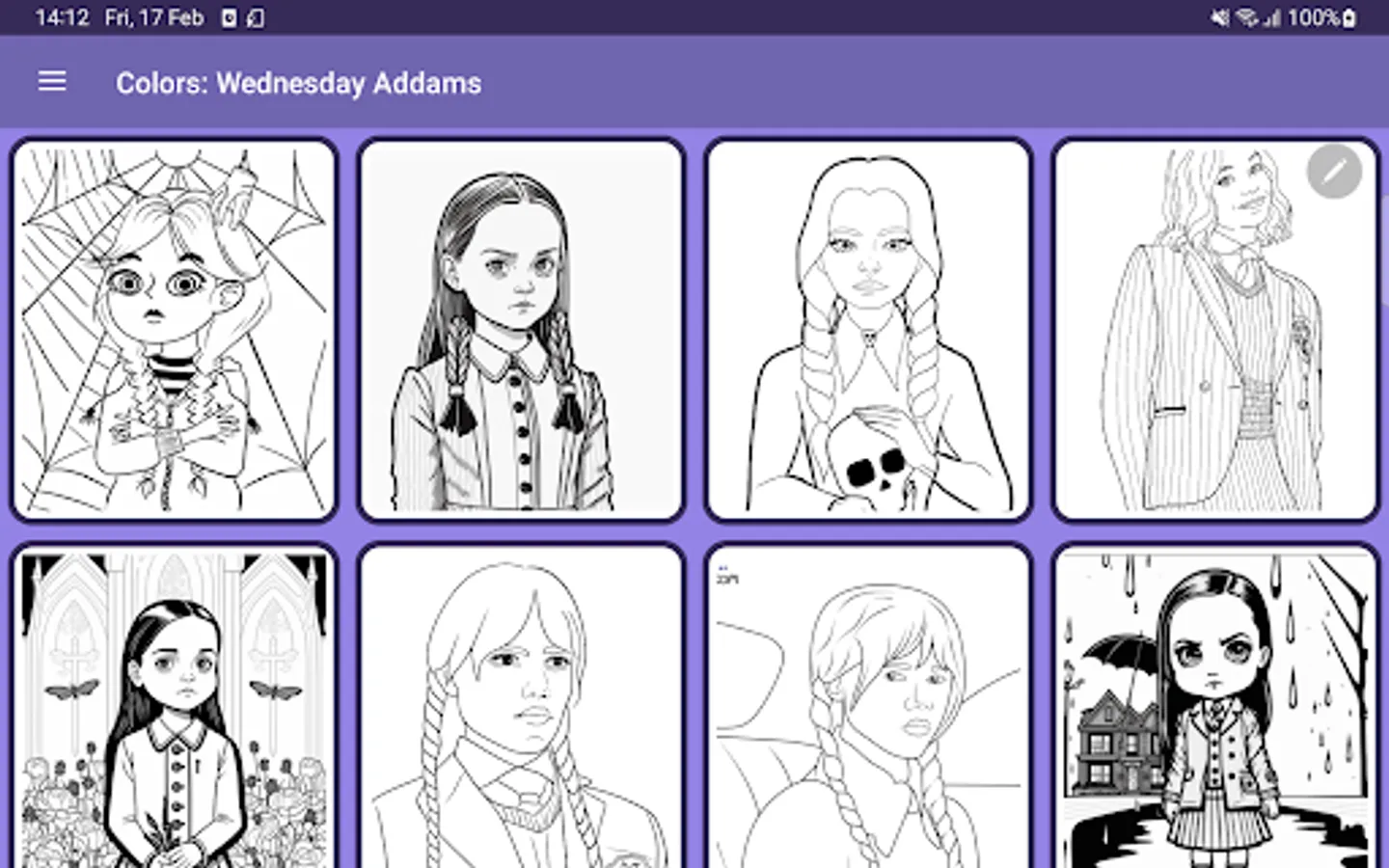
Task: Open the hamburger navigation menu
Action: (x=52, y=82)
